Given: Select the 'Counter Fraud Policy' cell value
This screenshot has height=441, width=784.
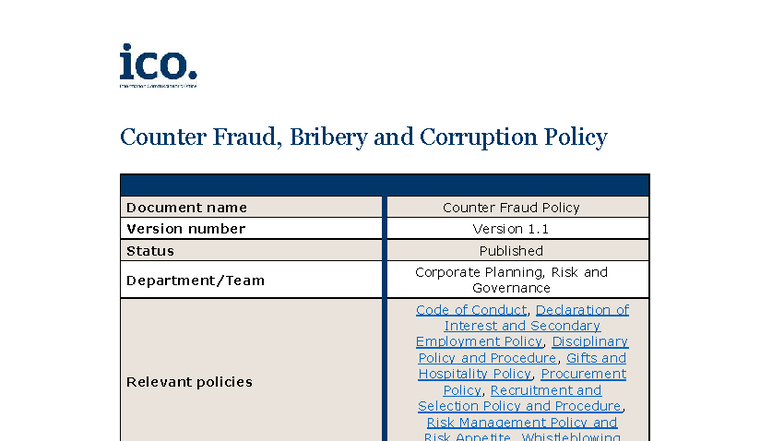Looking at the screenshot, I should [x=511, y=207].
